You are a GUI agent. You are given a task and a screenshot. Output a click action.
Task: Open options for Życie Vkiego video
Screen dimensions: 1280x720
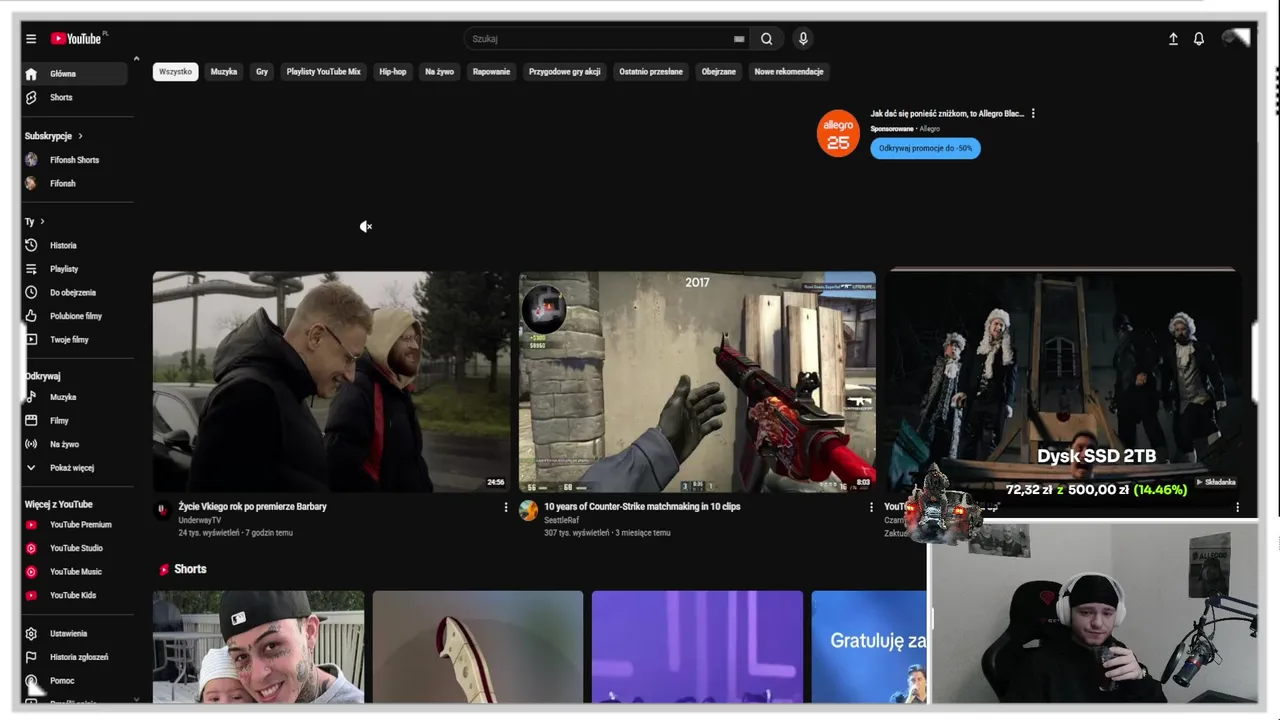[506, 508]
